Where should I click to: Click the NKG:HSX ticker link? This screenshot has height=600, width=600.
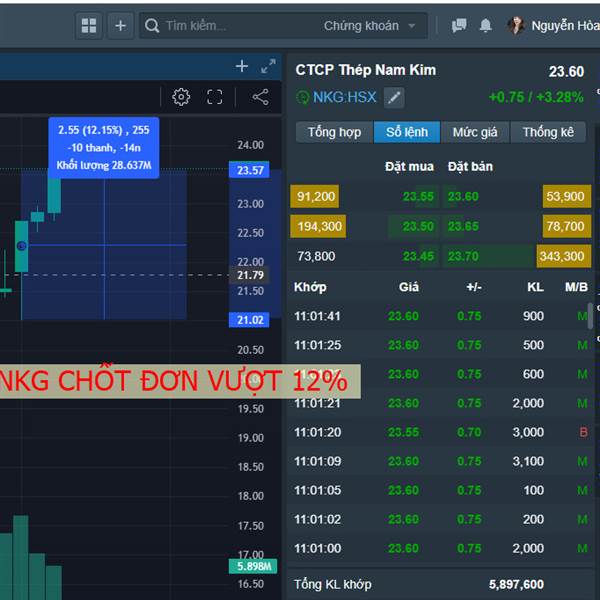(x=344, y=97)
